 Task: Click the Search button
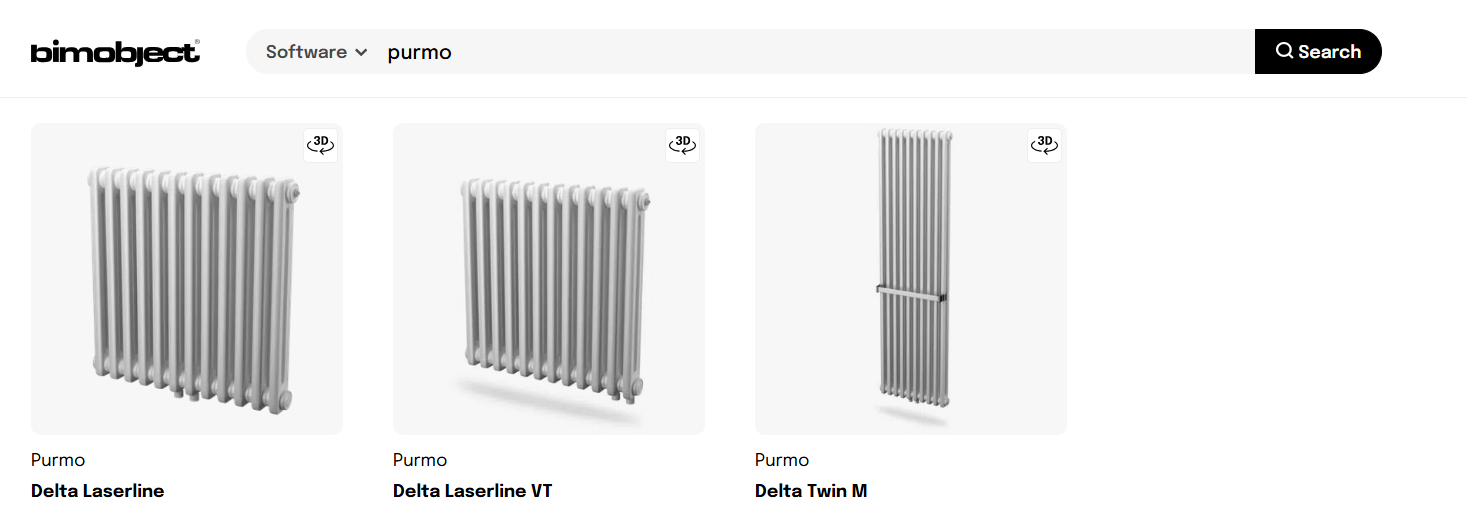click(1318, 51)
